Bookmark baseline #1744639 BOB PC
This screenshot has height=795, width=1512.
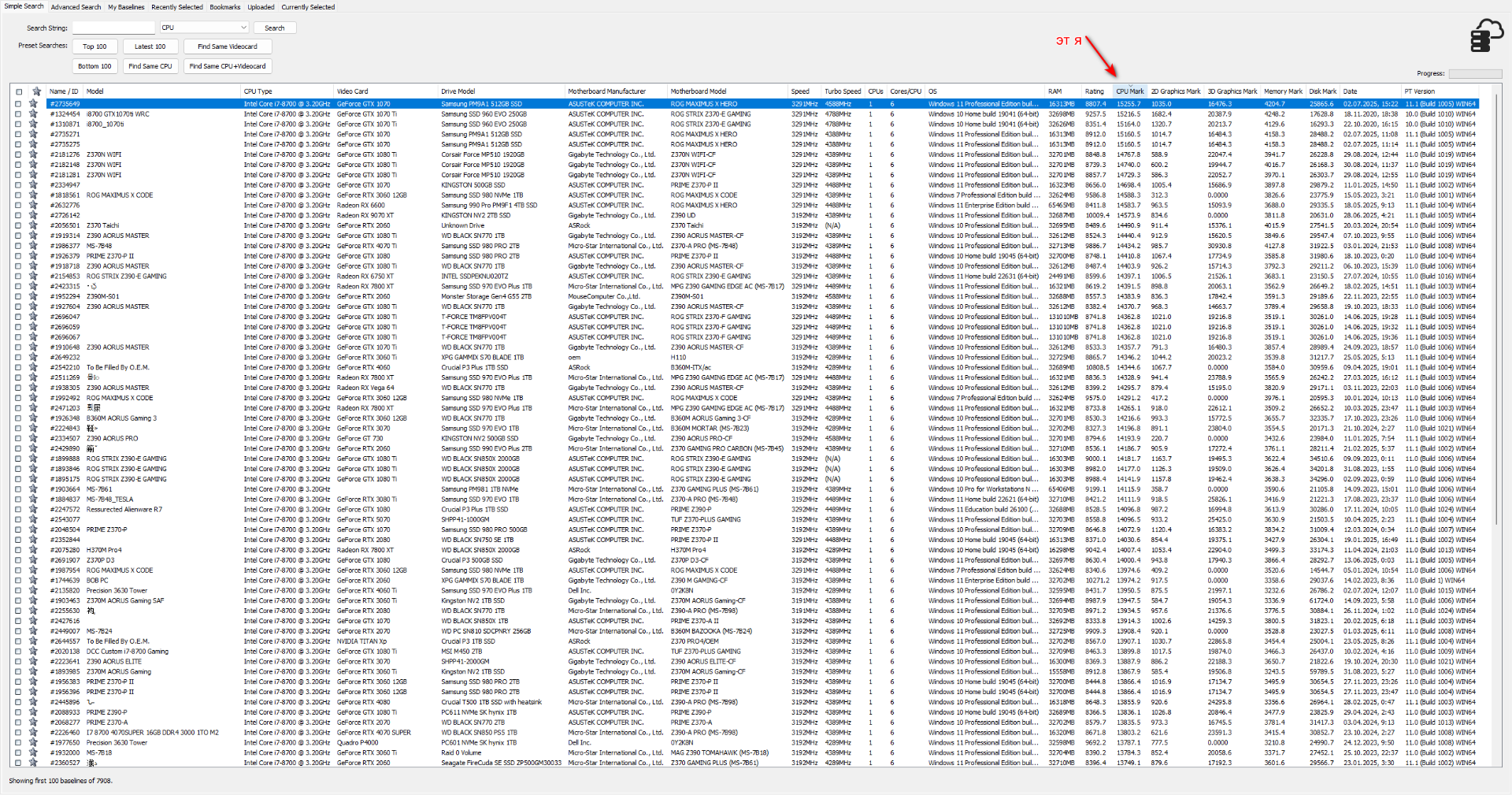34,581
